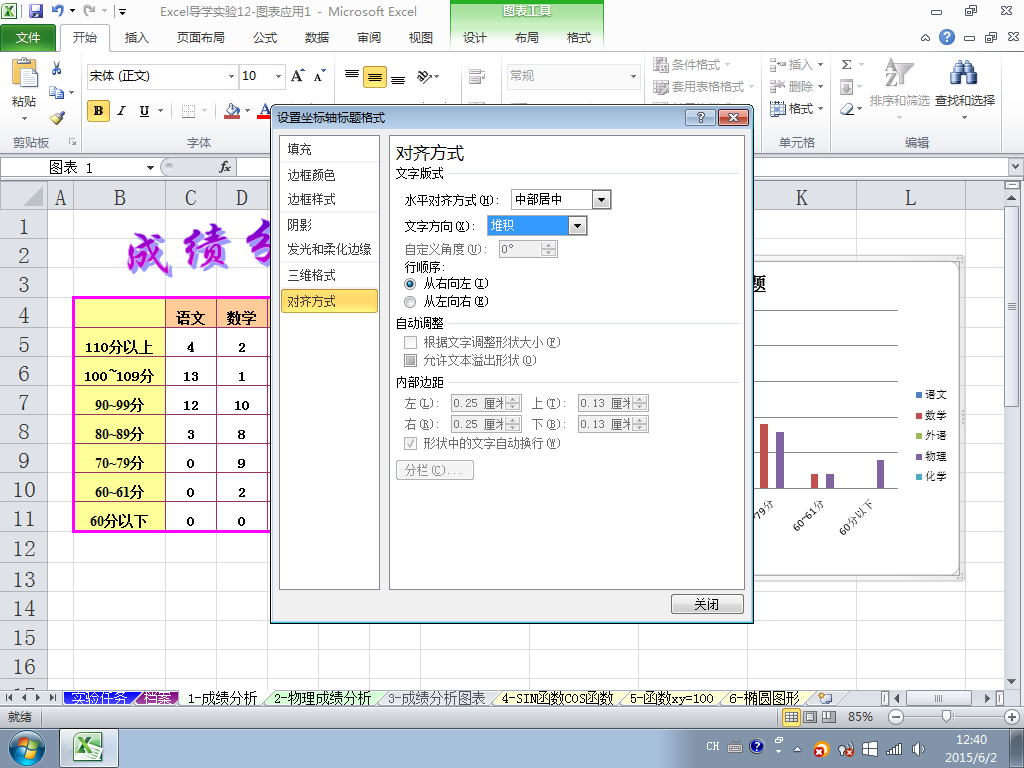Click the Windows Start button

(26, 748)
